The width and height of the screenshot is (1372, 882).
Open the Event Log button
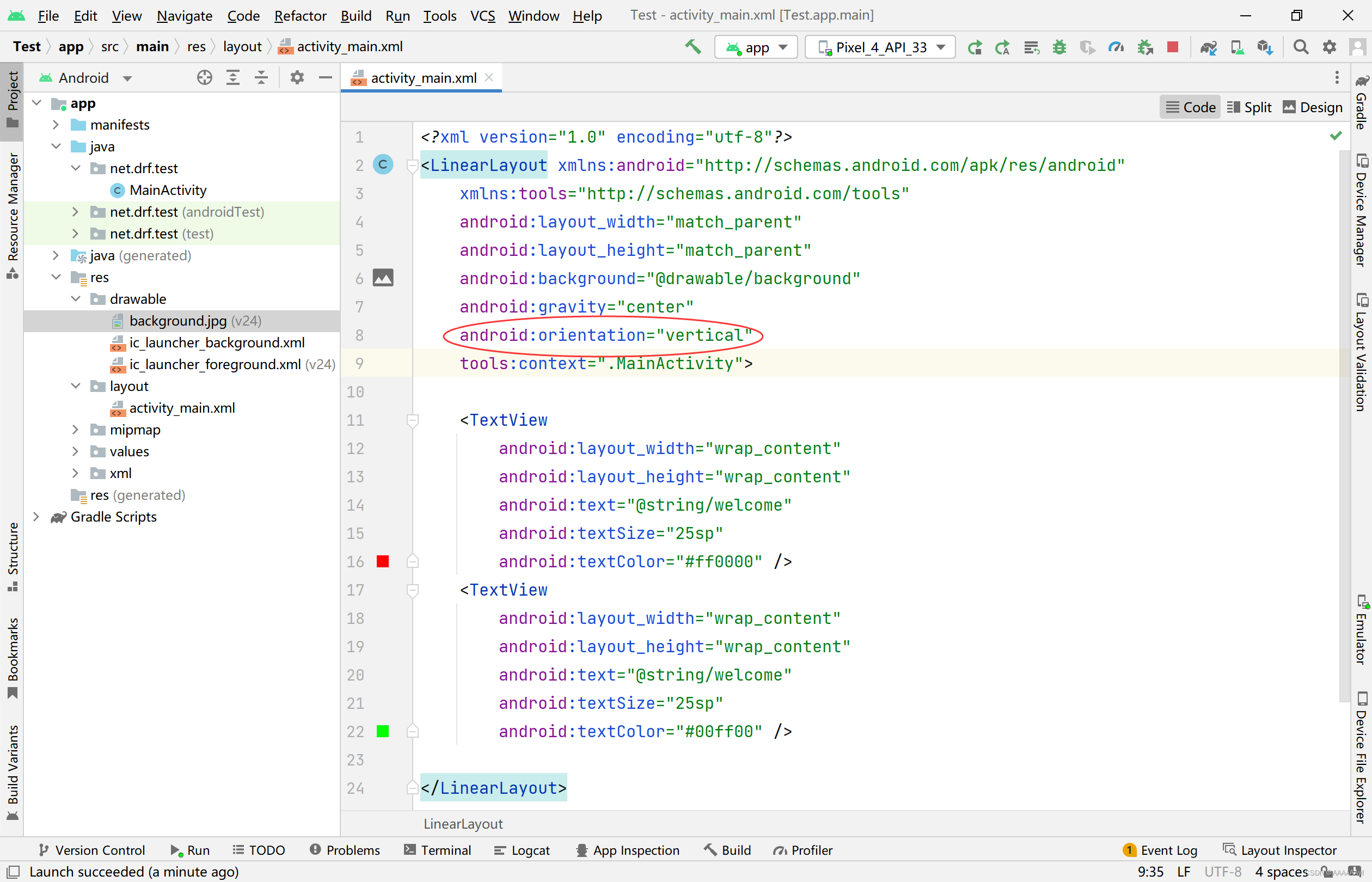point(1160,850)
